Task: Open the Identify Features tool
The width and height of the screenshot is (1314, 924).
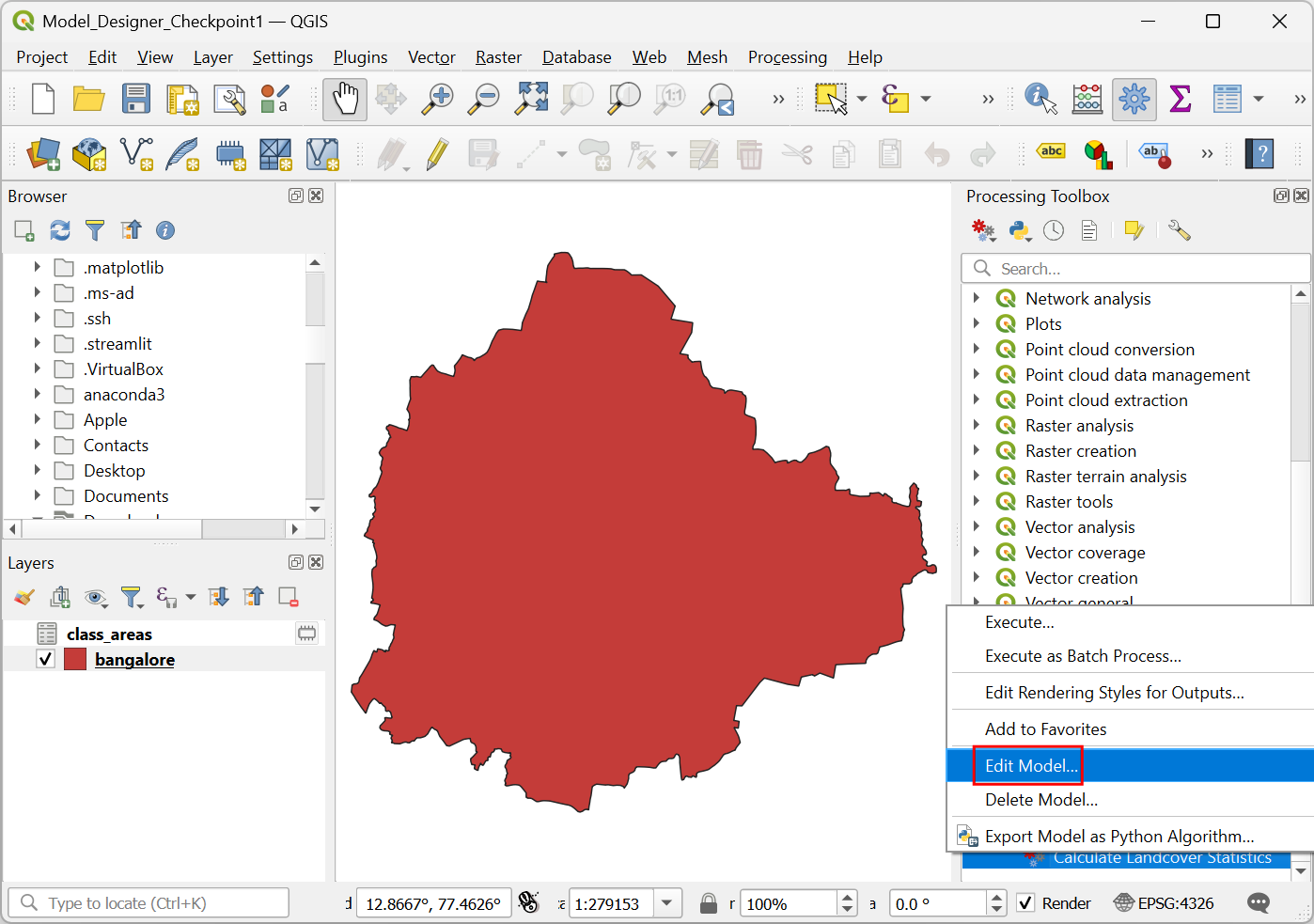Action: [1040, 99]
